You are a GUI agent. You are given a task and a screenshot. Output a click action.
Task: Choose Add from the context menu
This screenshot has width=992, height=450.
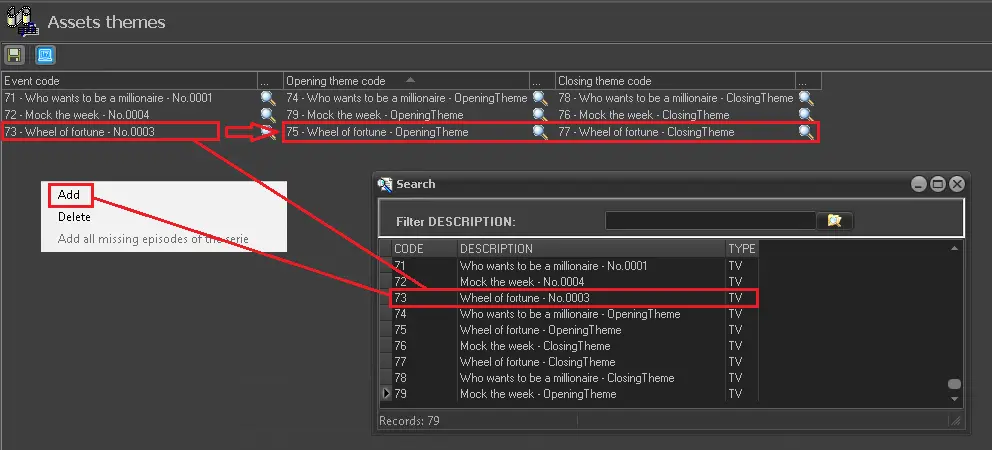[69, 195]
